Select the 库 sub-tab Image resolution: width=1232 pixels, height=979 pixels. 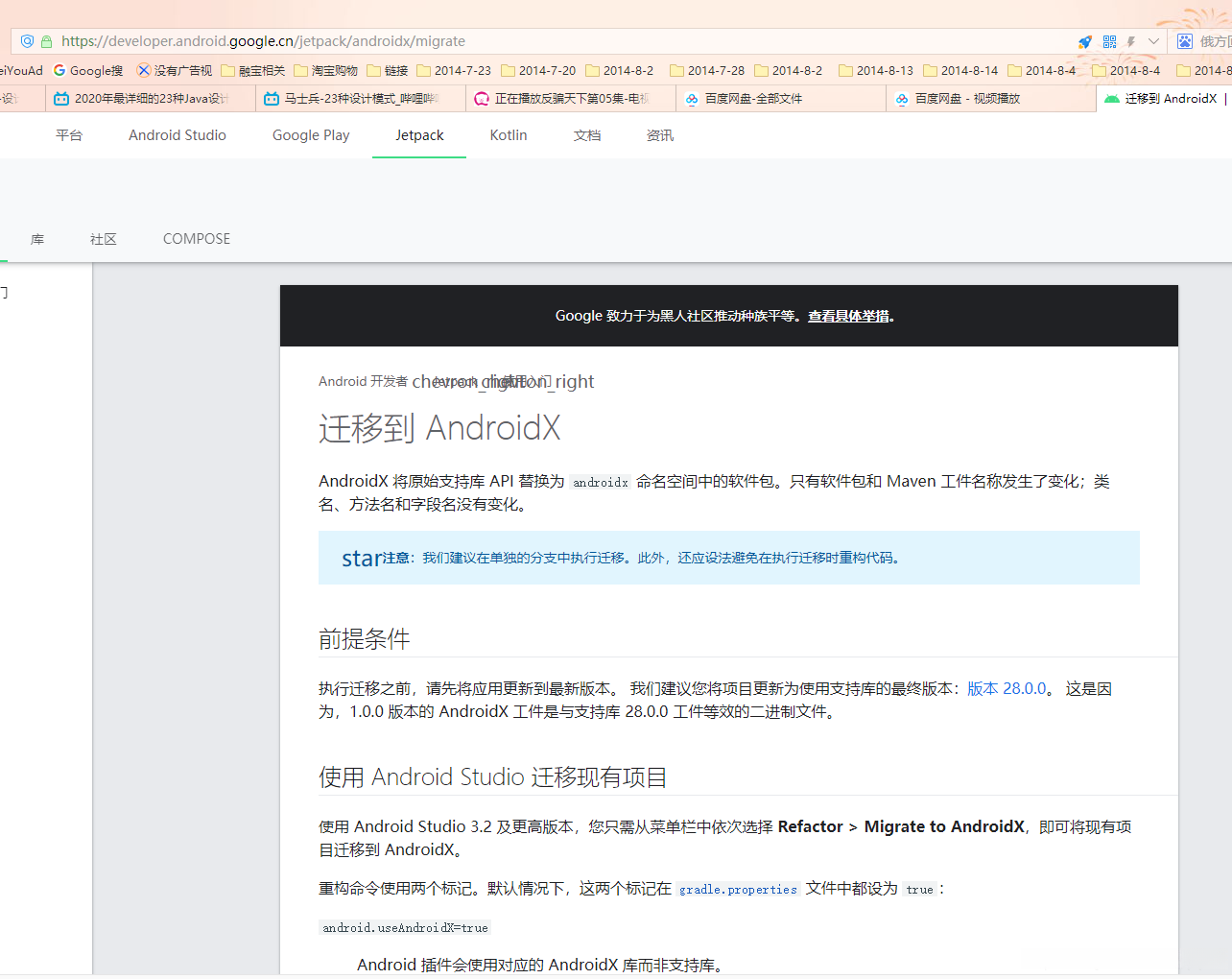pyautogui.click(x=37, y=239)
